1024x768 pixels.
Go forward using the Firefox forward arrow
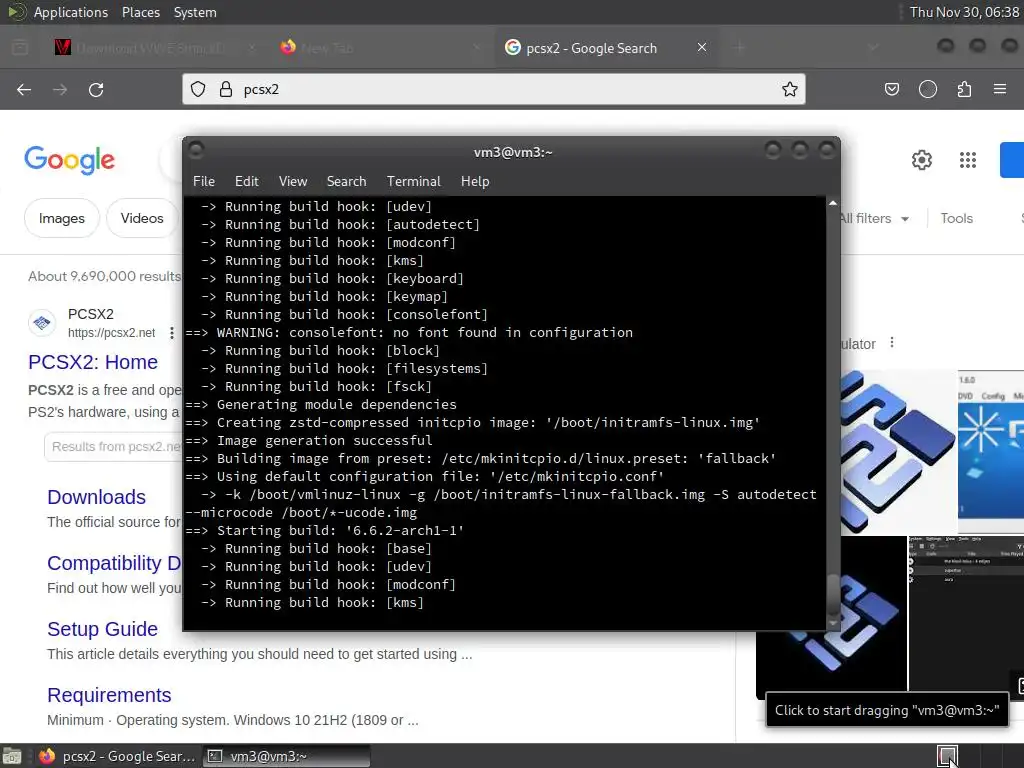tap(60, 89)
